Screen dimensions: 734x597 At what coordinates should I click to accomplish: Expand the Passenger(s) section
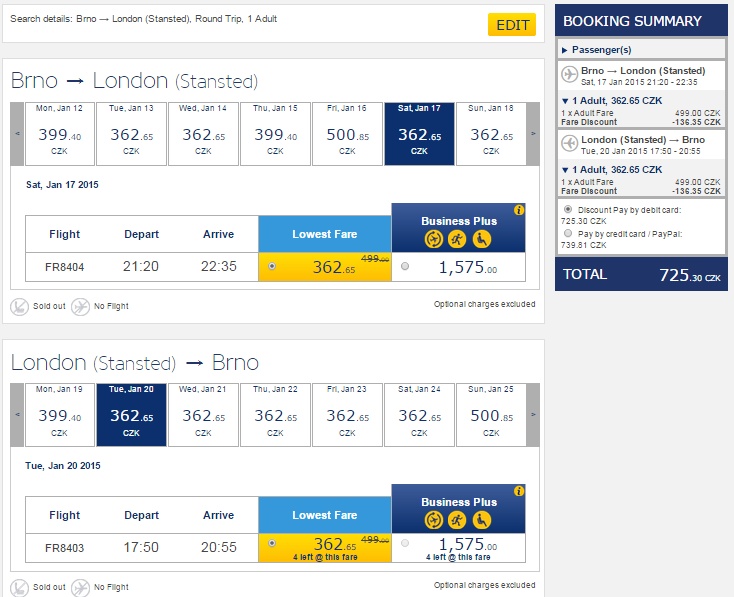pos(597,50)
